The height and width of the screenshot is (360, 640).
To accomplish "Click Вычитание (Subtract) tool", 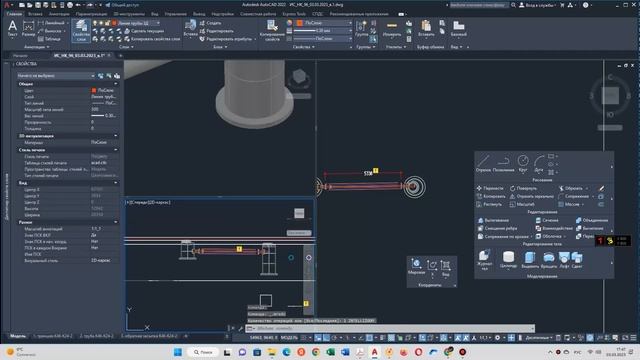I will [590, 228].
